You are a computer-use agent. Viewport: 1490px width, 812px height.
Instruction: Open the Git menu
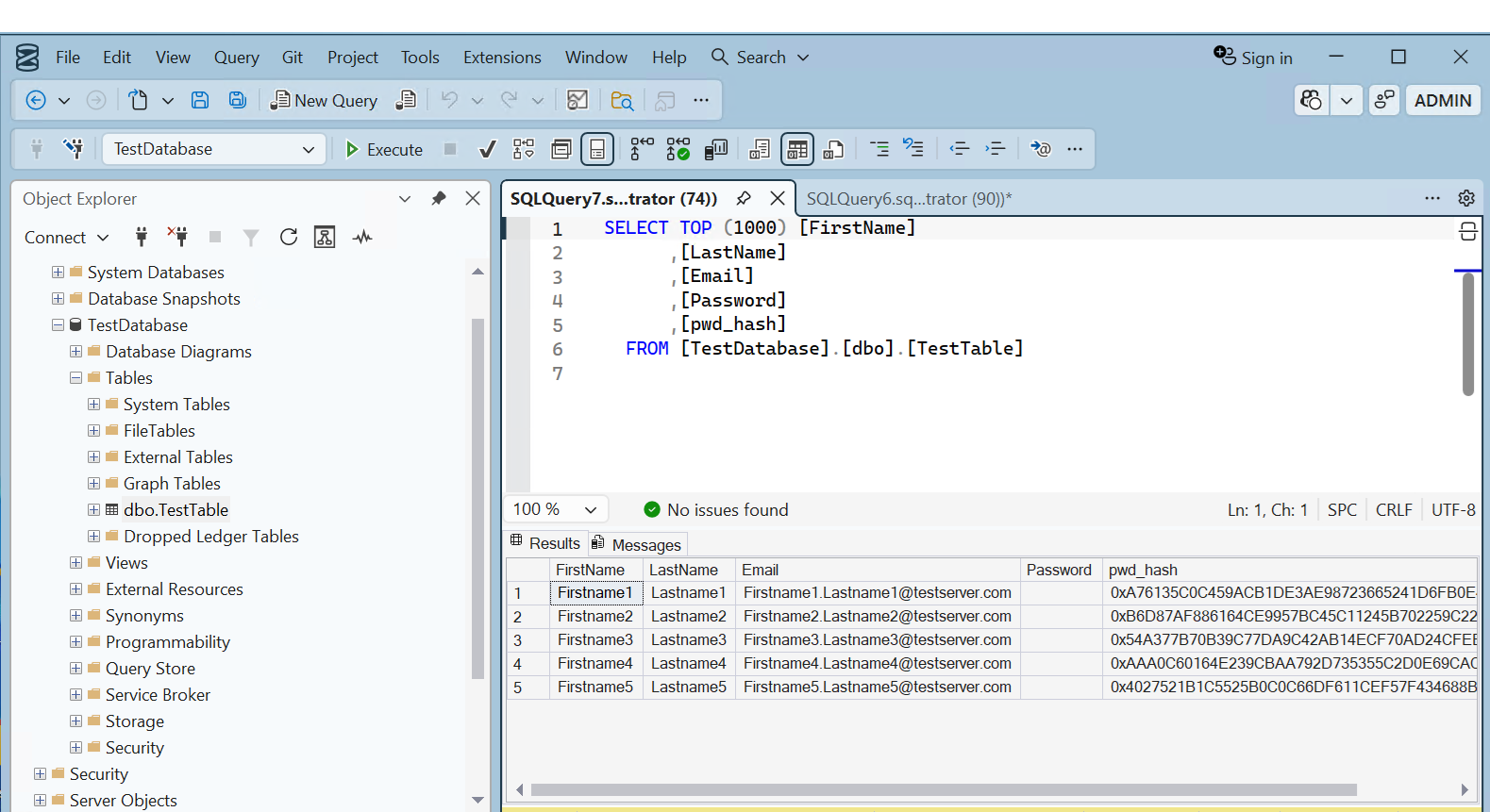click(293, 58)
